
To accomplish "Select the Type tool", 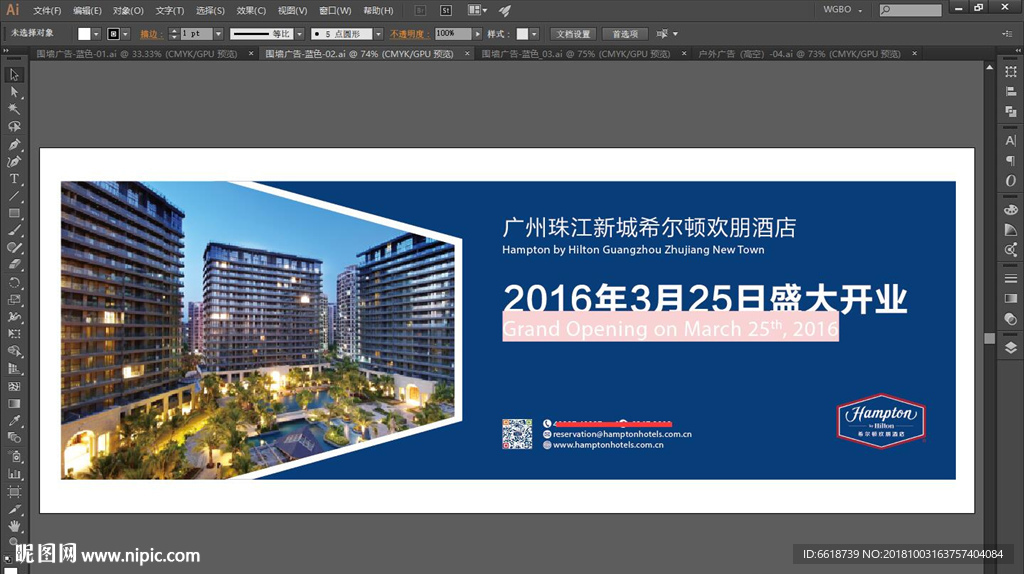I will 14,178.
